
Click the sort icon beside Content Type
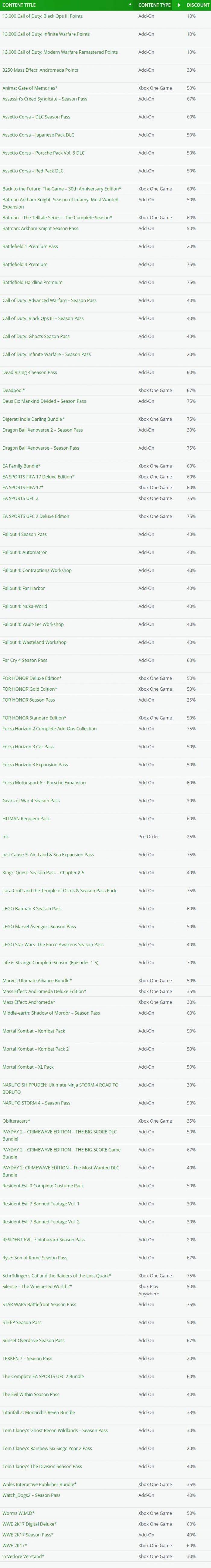(179, 5)
